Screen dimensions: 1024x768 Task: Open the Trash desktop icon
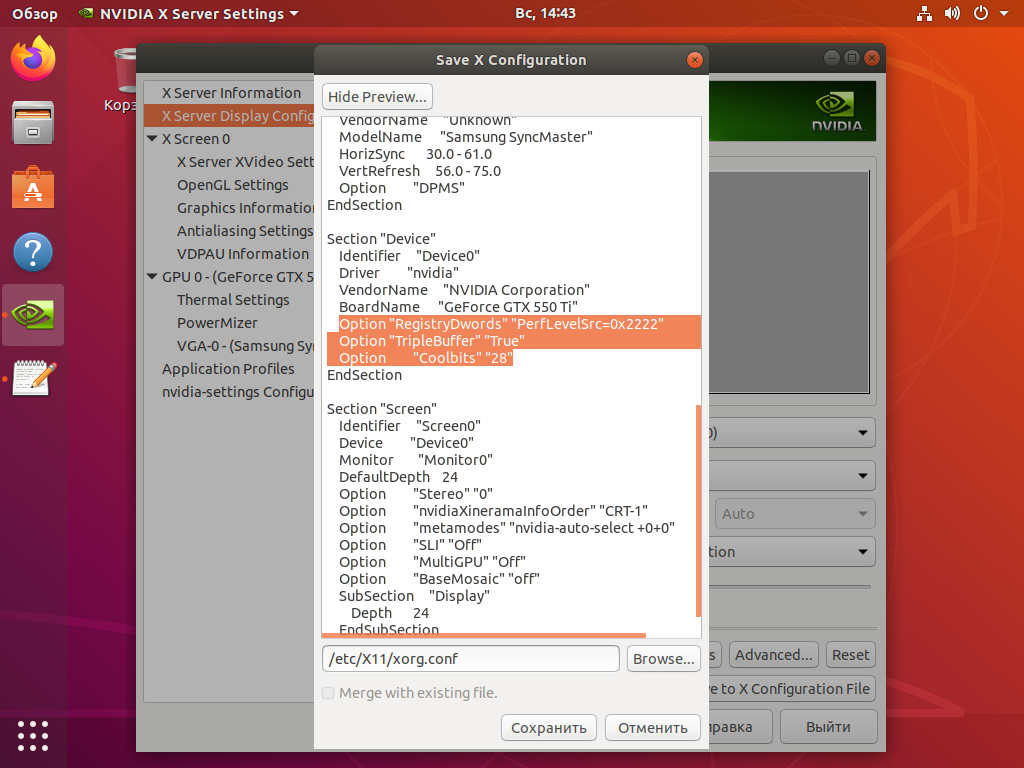click(x=124, y=78)
